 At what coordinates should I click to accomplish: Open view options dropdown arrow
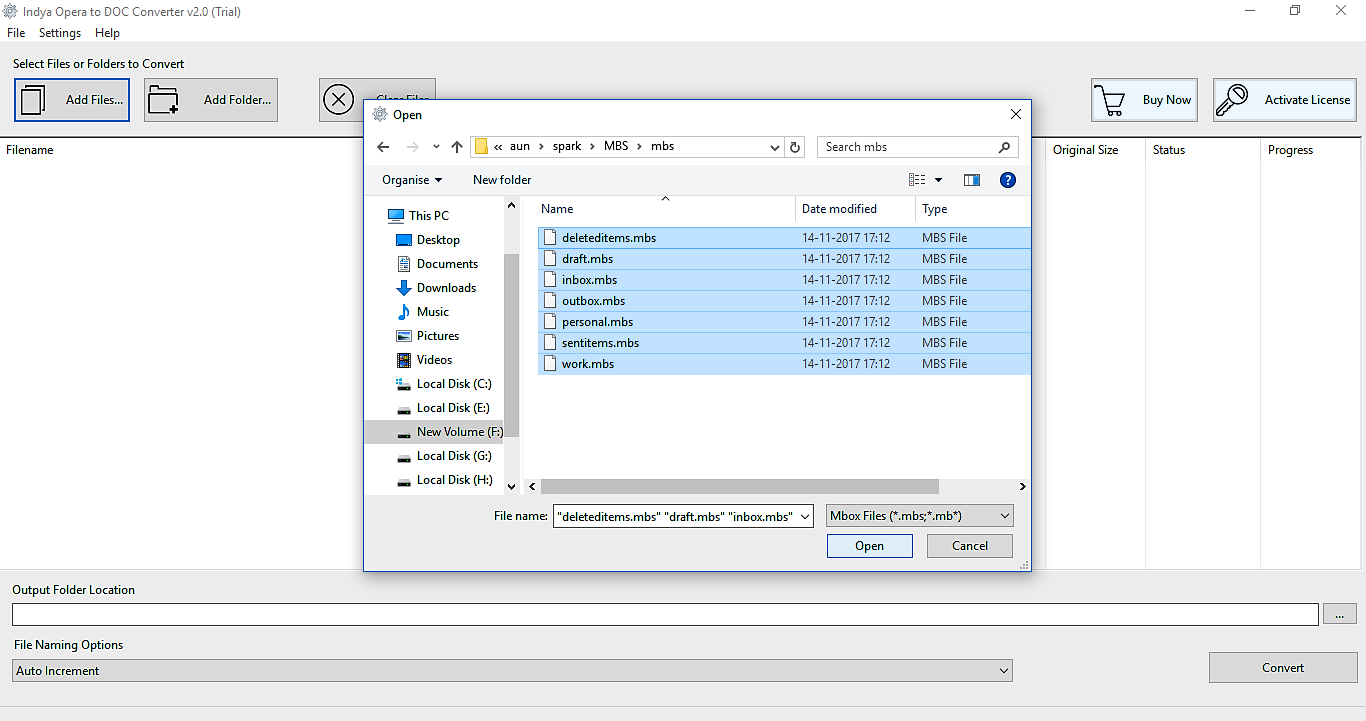938,180
